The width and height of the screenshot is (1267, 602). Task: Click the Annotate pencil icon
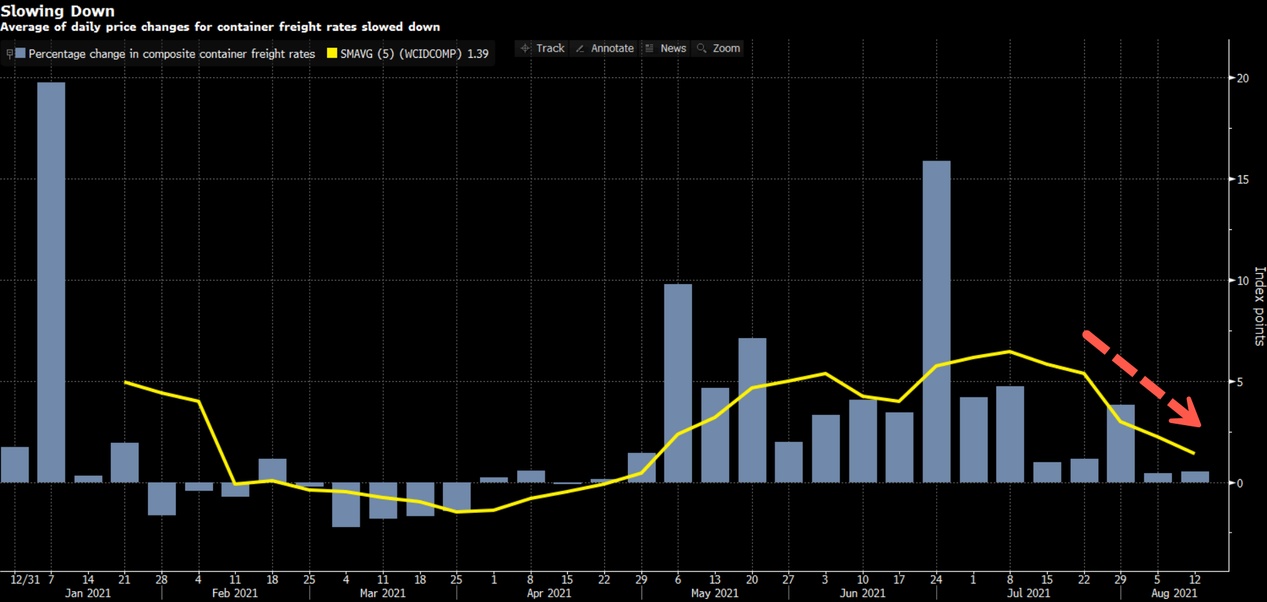click(x=581, y=48)
